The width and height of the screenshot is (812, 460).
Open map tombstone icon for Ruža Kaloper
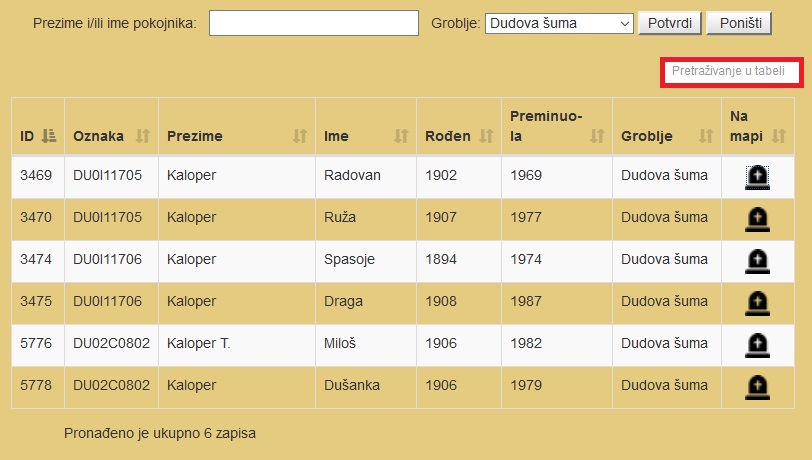coord(757,220)
